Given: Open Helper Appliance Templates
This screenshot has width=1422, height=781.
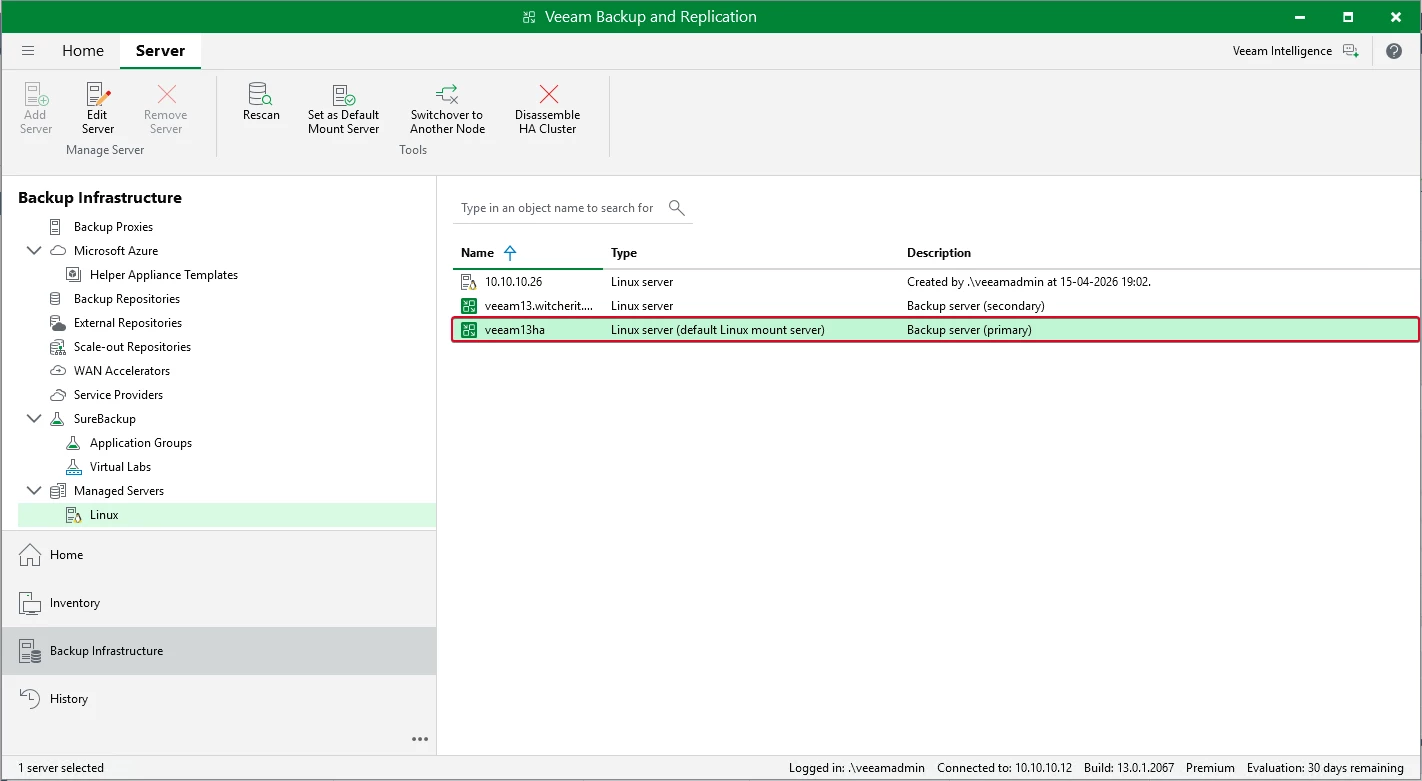Looking at the screenshot, I should 164,275.
